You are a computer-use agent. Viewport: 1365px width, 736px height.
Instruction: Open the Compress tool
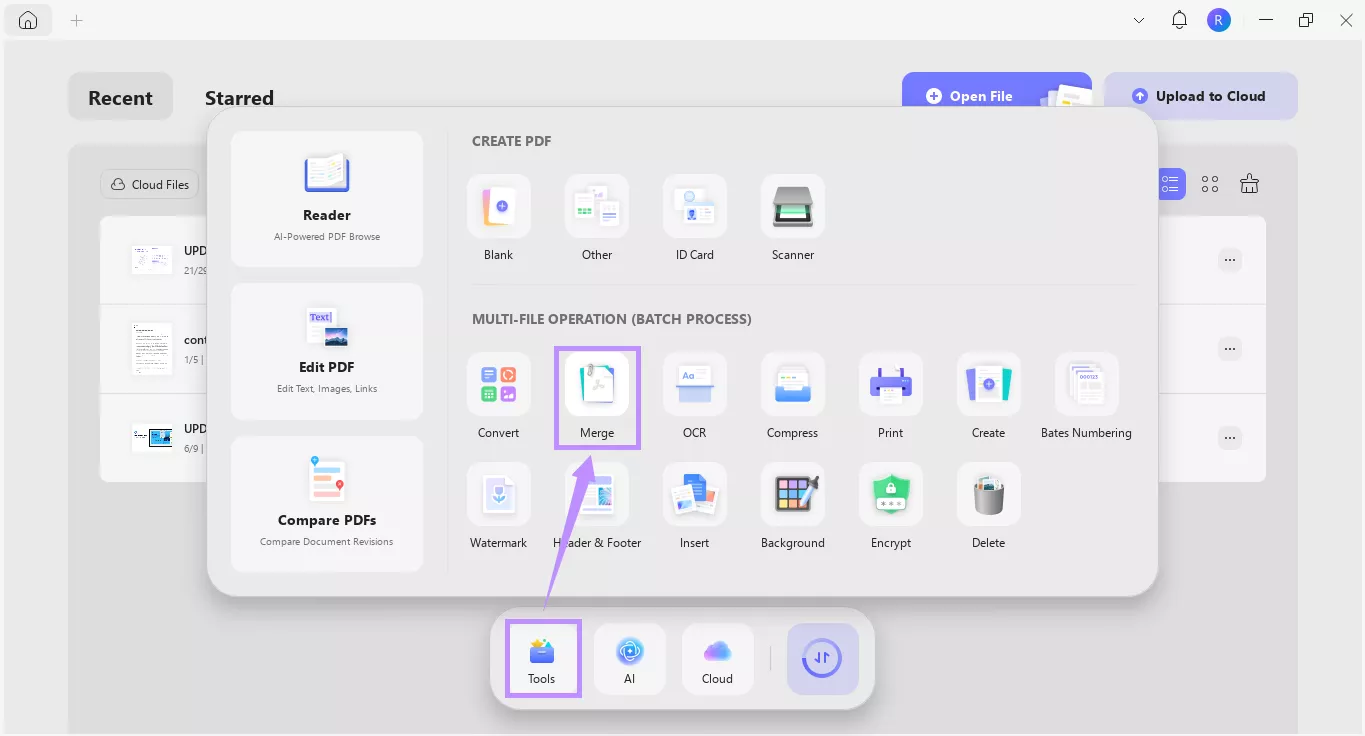tap(792, 397)
